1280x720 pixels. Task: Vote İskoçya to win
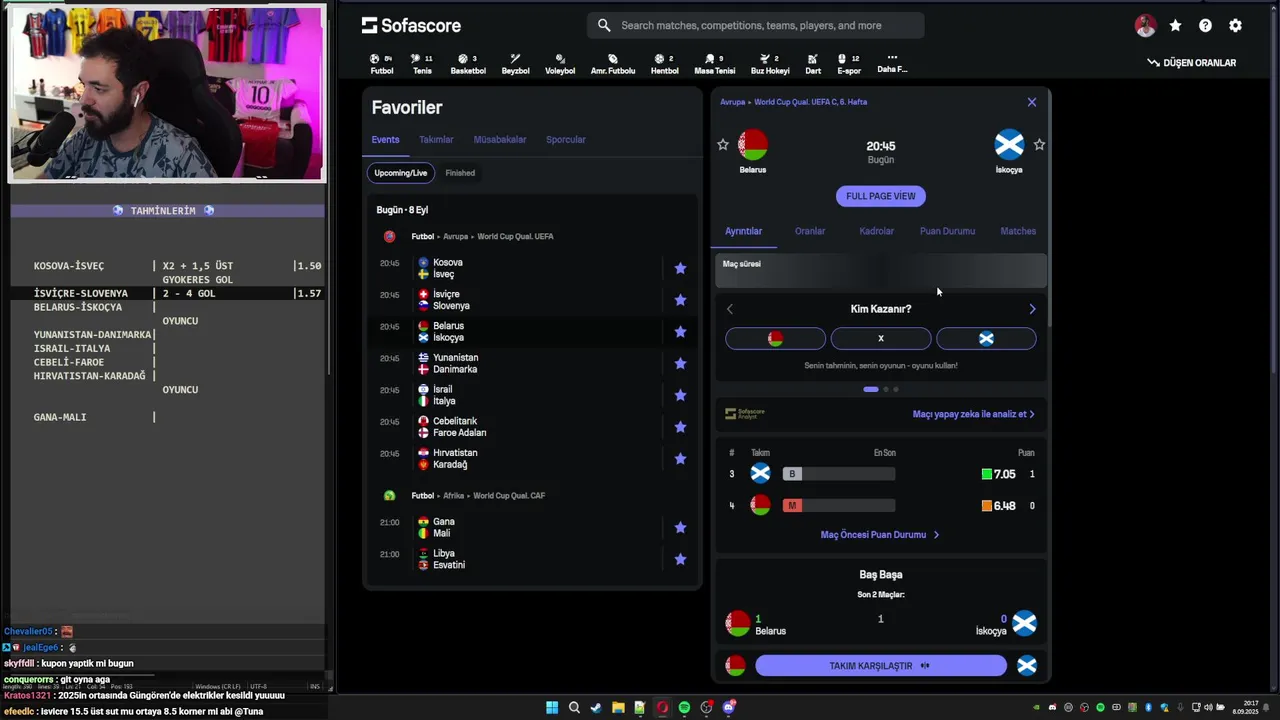986,339
